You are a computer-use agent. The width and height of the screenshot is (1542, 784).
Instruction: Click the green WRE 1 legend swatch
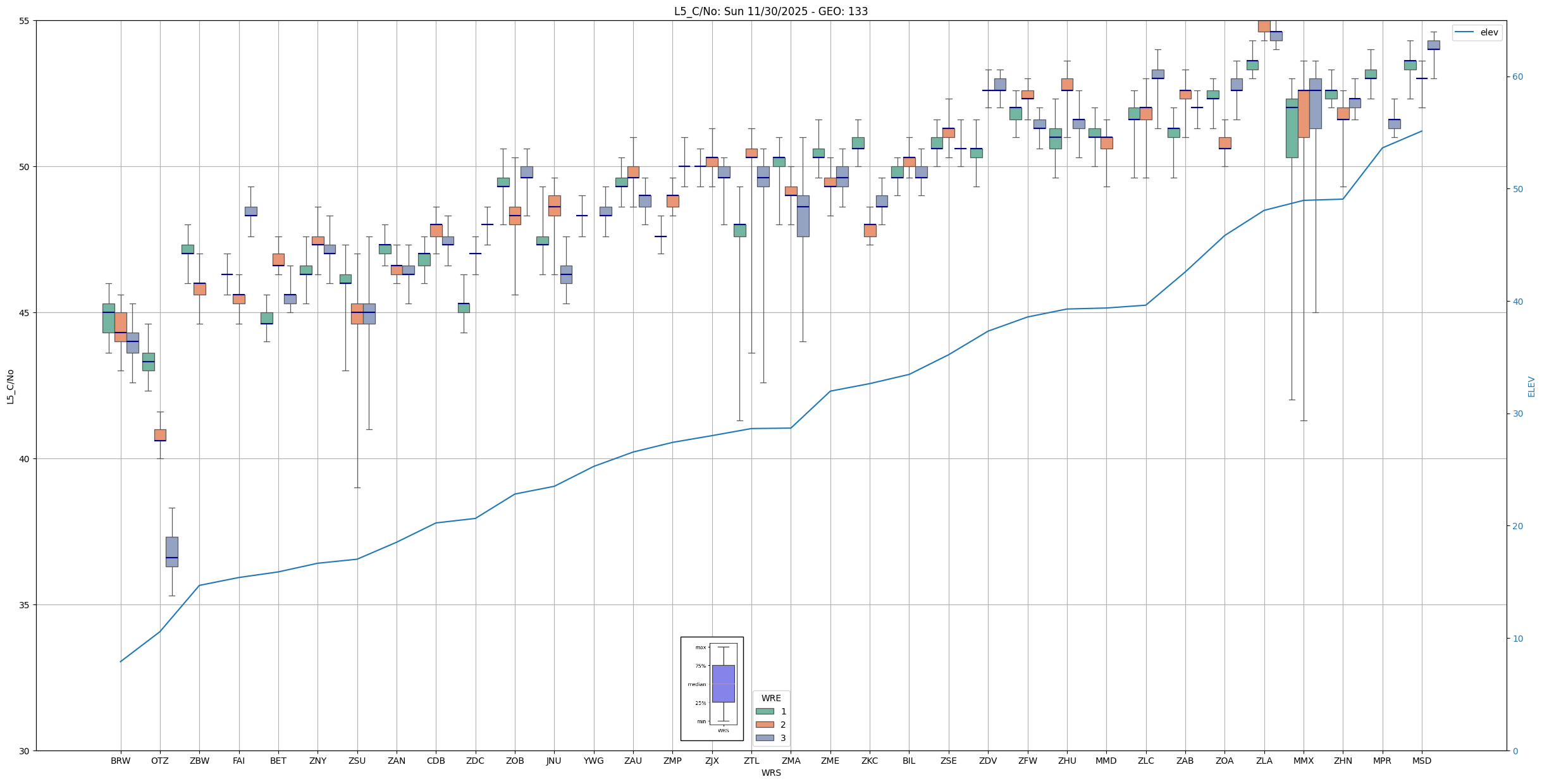pyautogui.click(x=764, y=711)
